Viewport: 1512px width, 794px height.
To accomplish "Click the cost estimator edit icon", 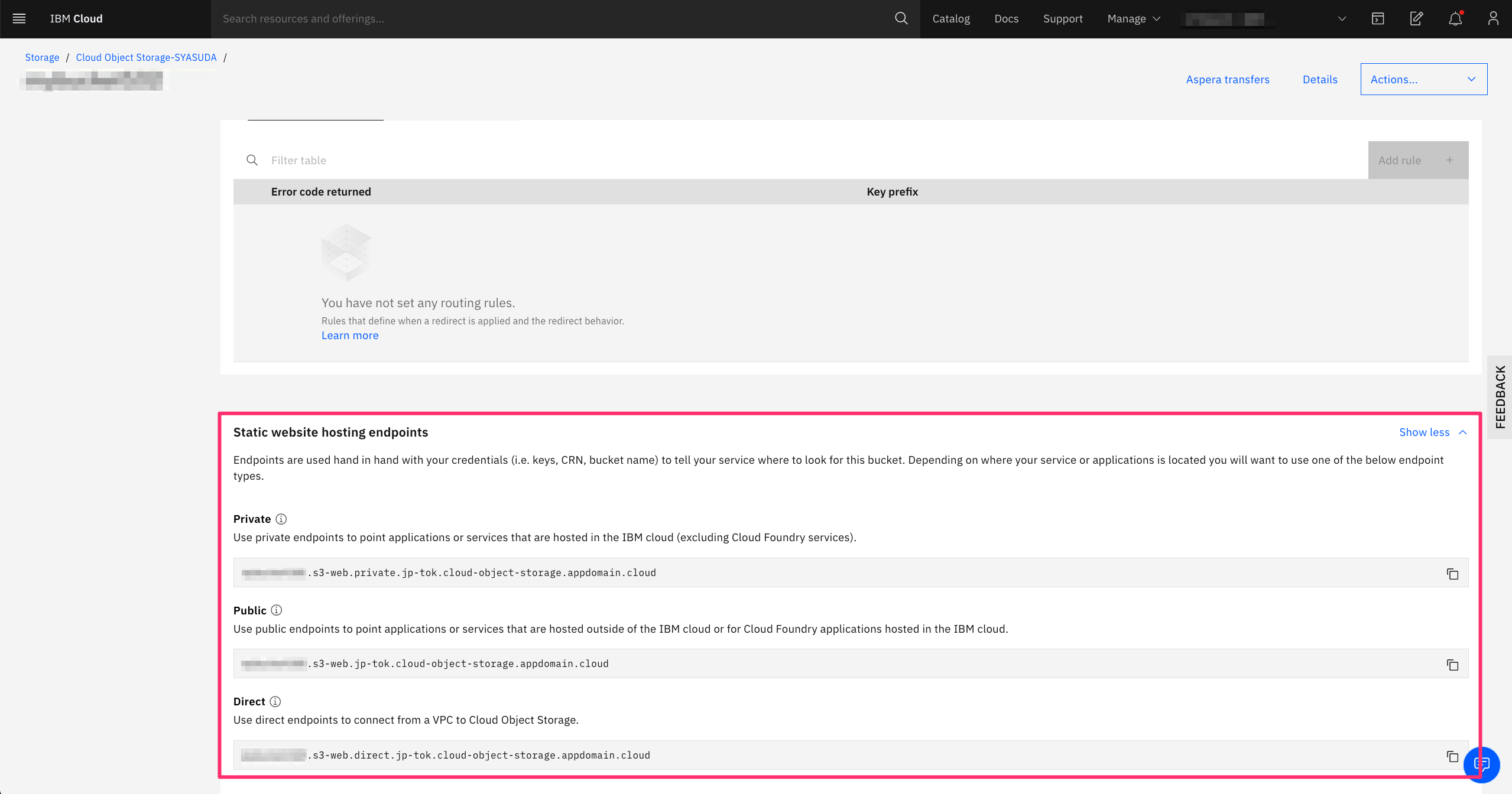I will [x=1416, y=18].
